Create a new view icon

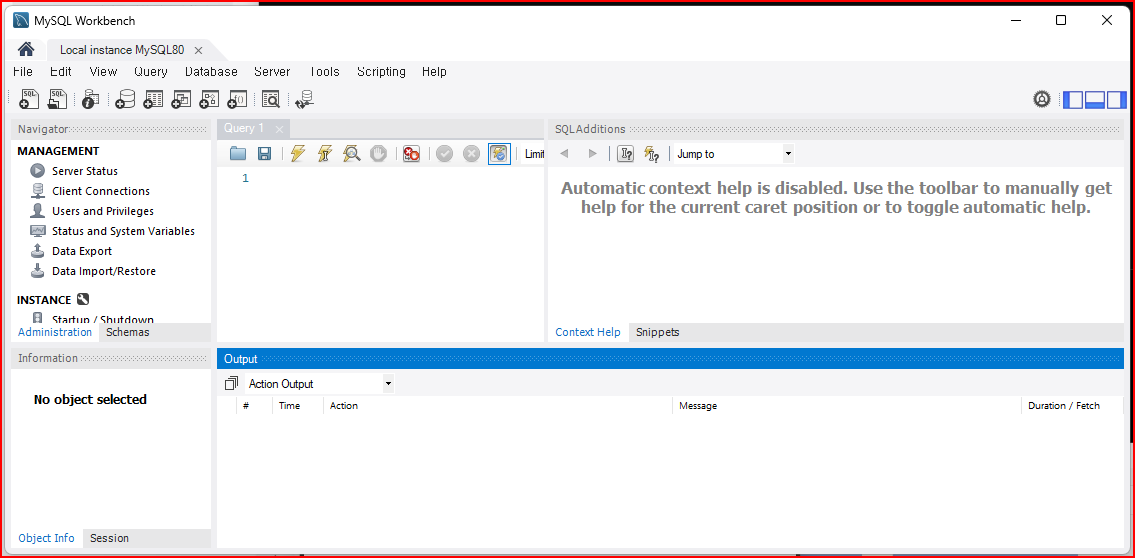[x=181, y=99]
